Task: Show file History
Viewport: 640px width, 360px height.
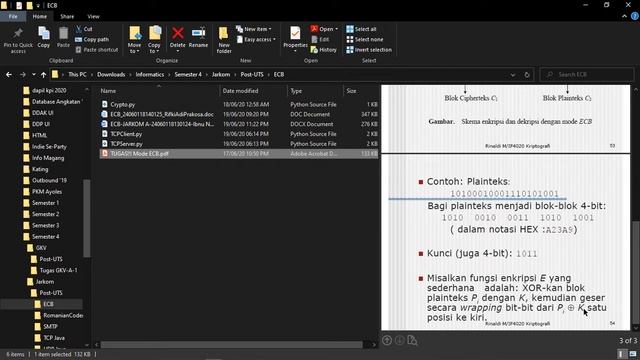Action: pos(324,50)
